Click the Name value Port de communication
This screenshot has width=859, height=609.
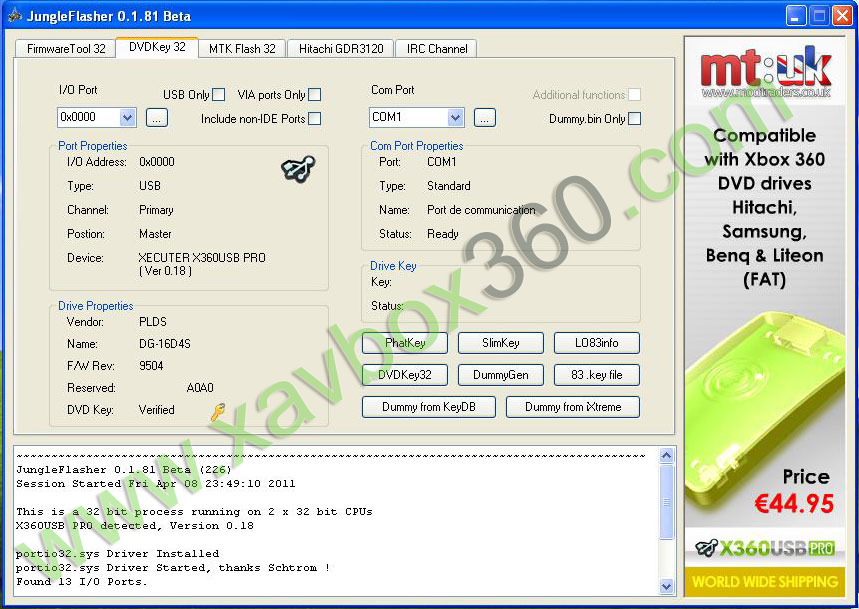tap(482, 210)
